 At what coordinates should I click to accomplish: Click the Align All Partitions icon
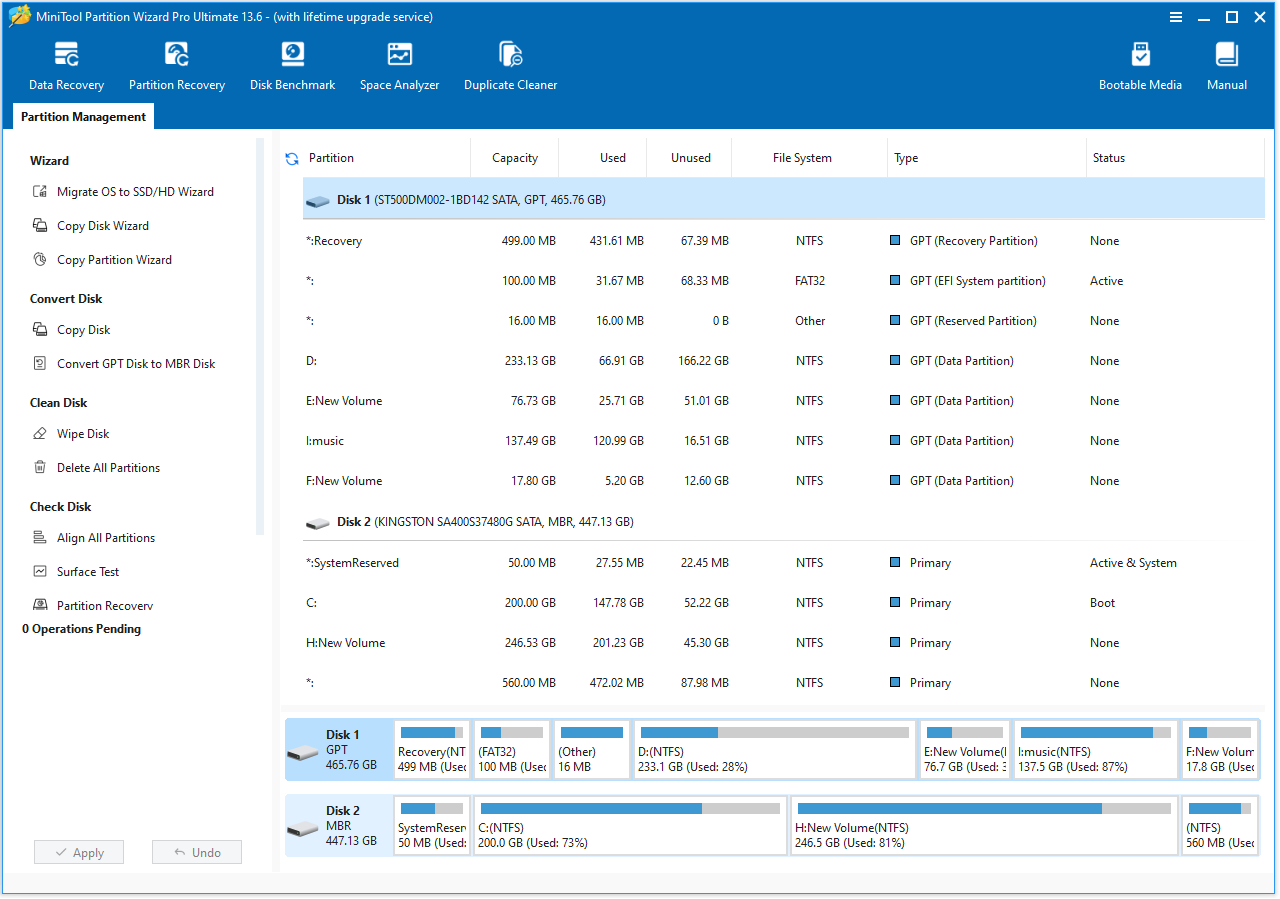pyautogui.click(x=40, y=538)
